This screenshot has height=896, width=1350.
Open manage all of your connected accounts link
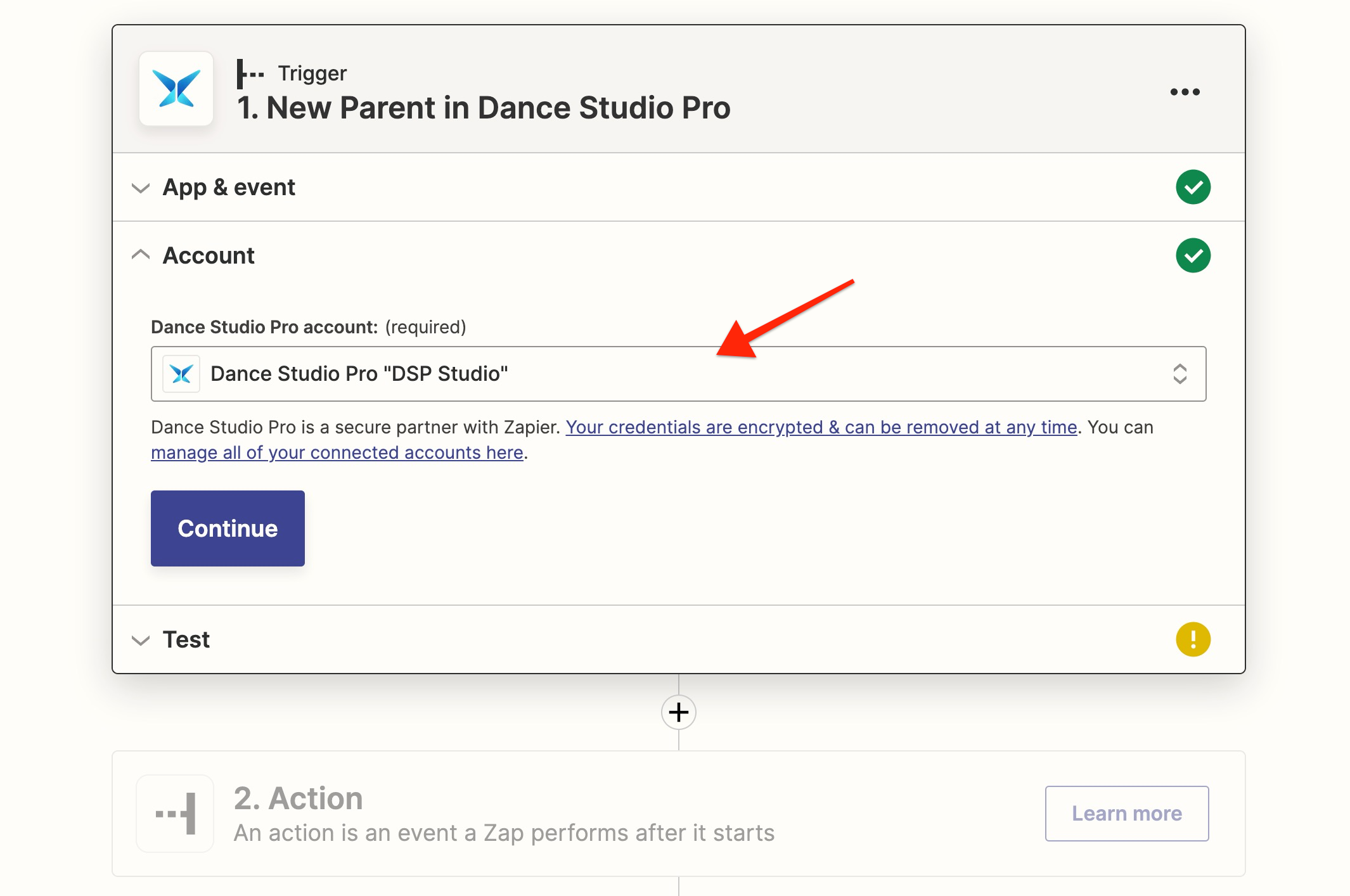tap(337, 452)
